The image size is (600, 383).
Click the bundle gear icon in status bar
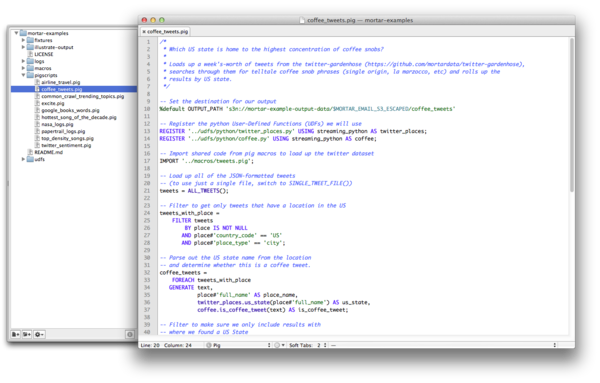tap(279, 345)
